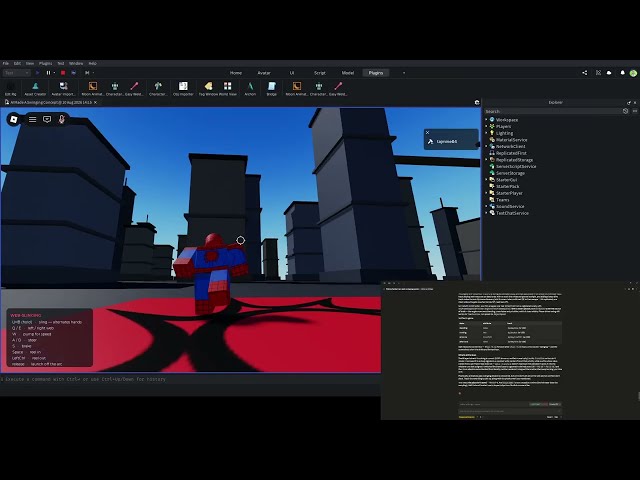Open the Obj Importer plugin
This screenshot has width=640, height=480.
(183, 88)
